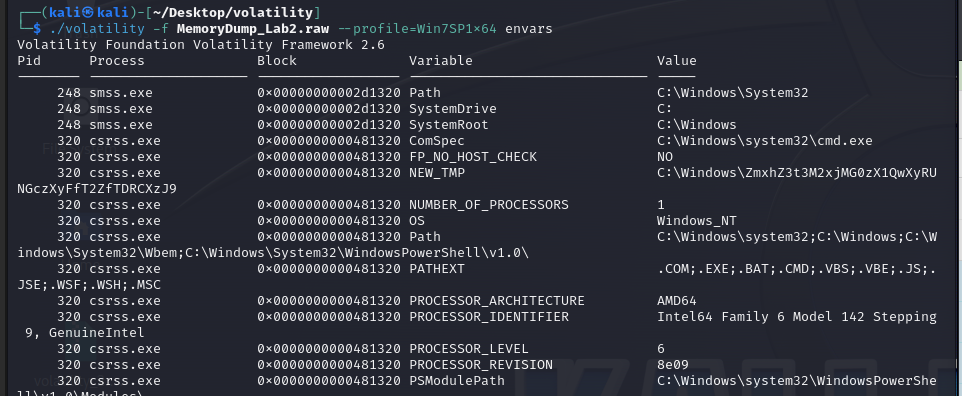Image resolution: width=962 pixels, height=396 pixels.
Task: Click the --profile=Win7SP1x64 argument
Action: pos(417,29)
